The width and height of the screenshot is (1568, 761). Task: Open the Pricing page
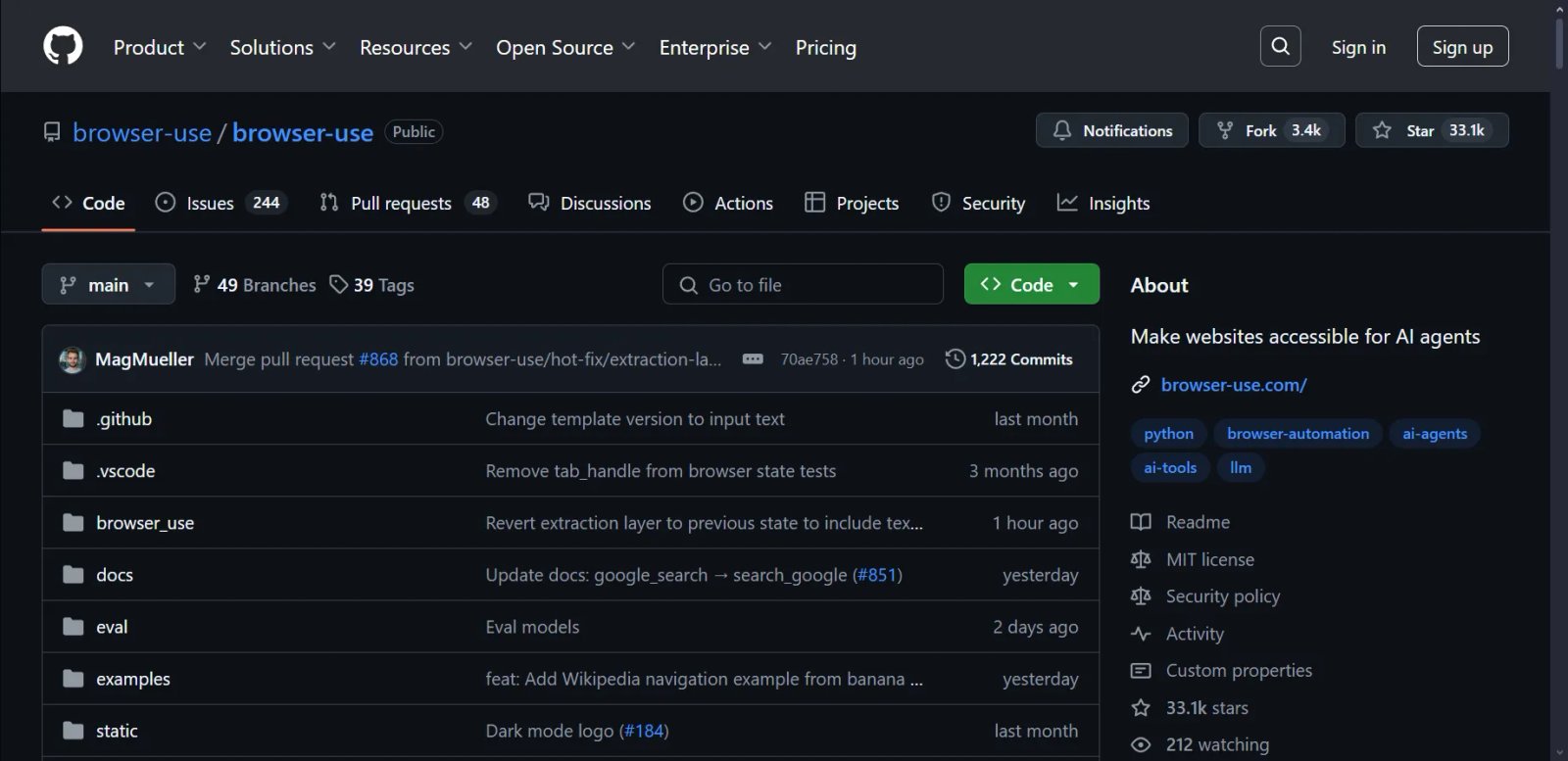(x=826, y=47)
